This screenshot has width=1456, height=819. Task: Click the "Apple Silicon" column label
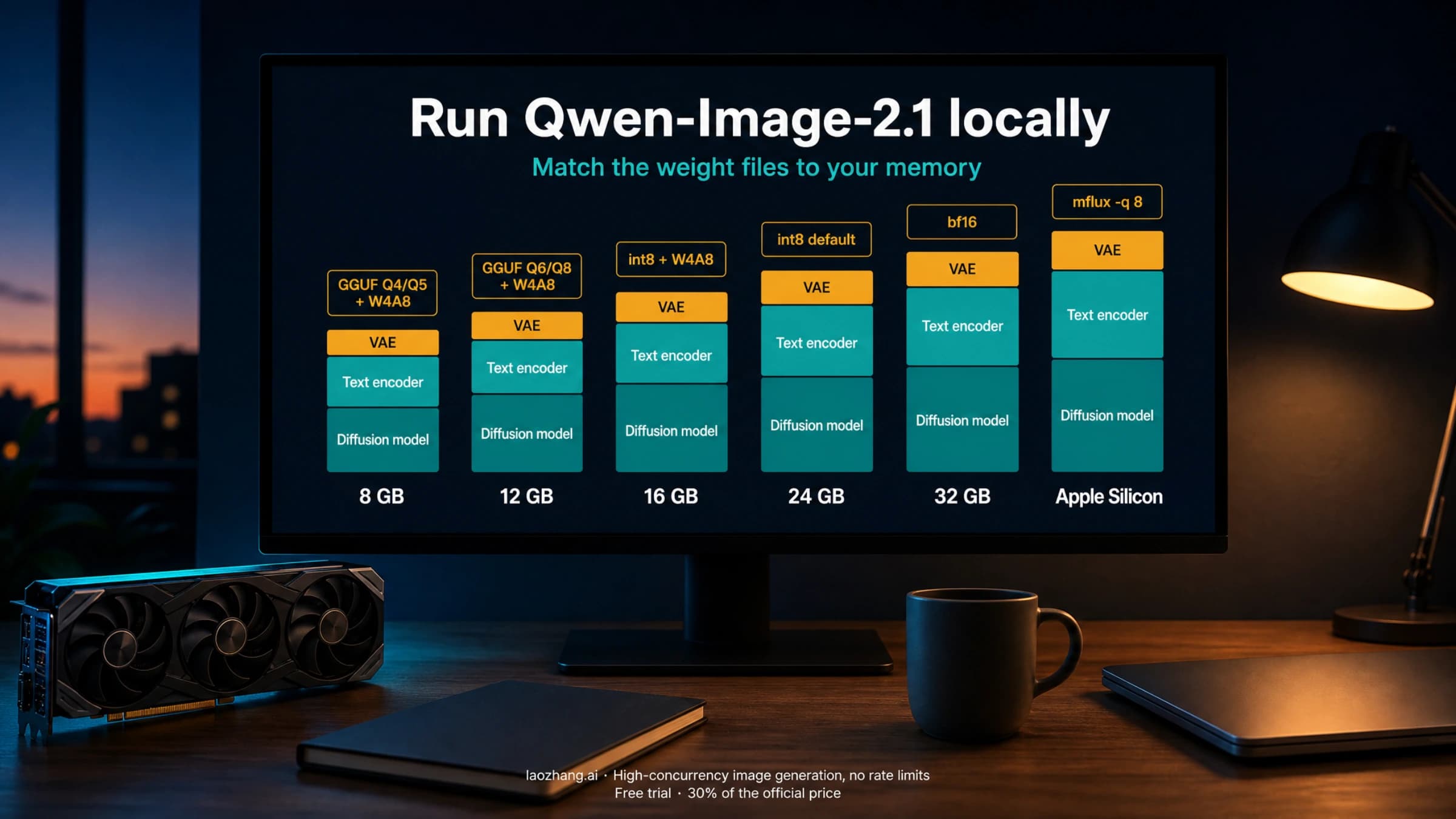(1109, 497)
